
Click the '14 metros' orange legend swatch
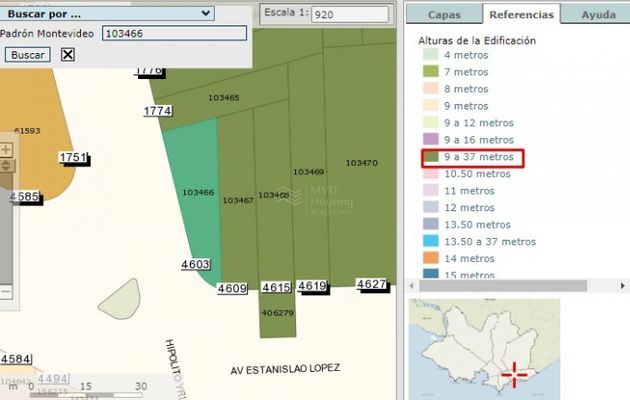pos(431,258)
